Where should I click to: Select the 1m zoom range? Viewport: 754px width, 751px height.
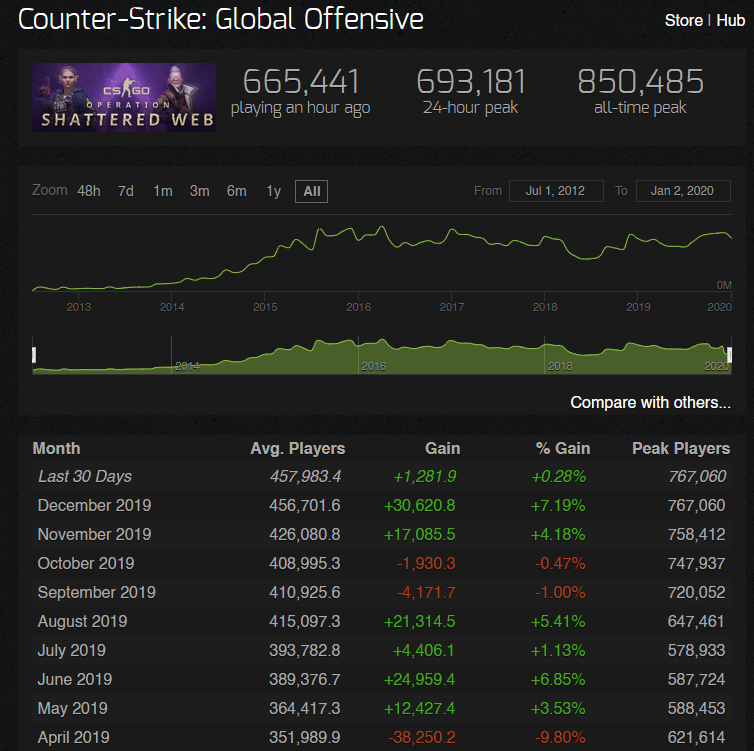162,191
